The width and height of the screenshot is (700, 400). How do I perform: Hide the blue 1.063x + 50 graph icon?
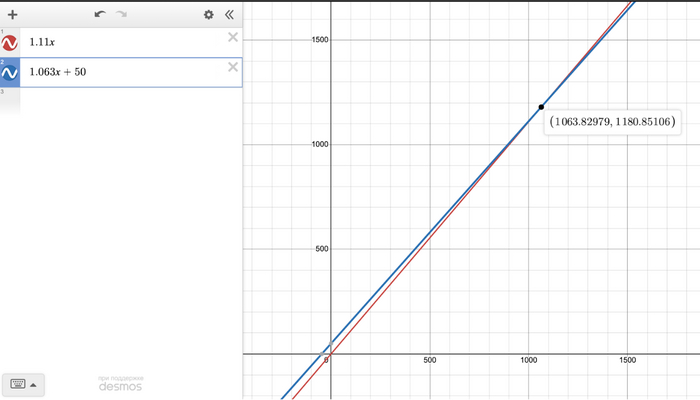point(9,72)
